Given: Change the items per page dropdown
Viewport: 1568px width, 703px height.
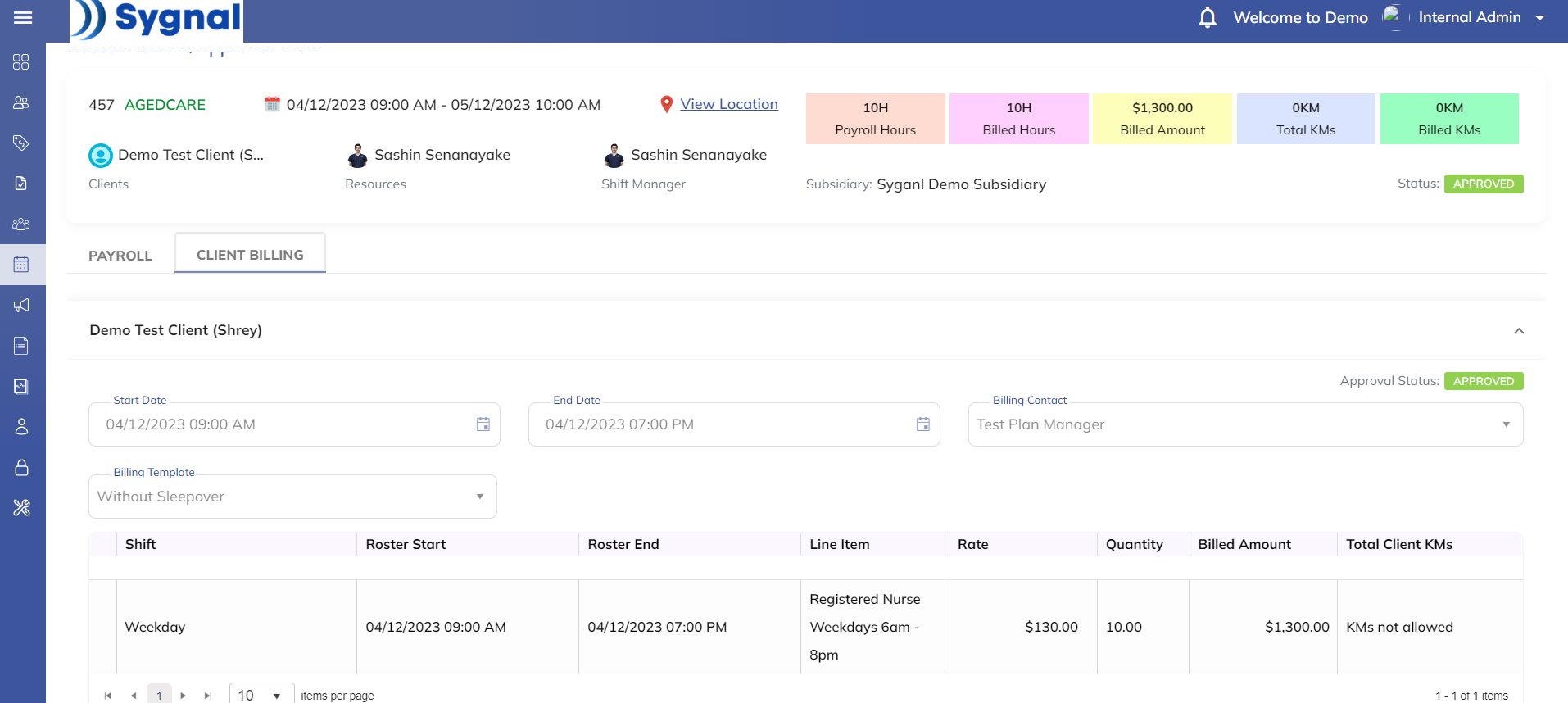Looking at the screenshot, I should click(261, 695).
